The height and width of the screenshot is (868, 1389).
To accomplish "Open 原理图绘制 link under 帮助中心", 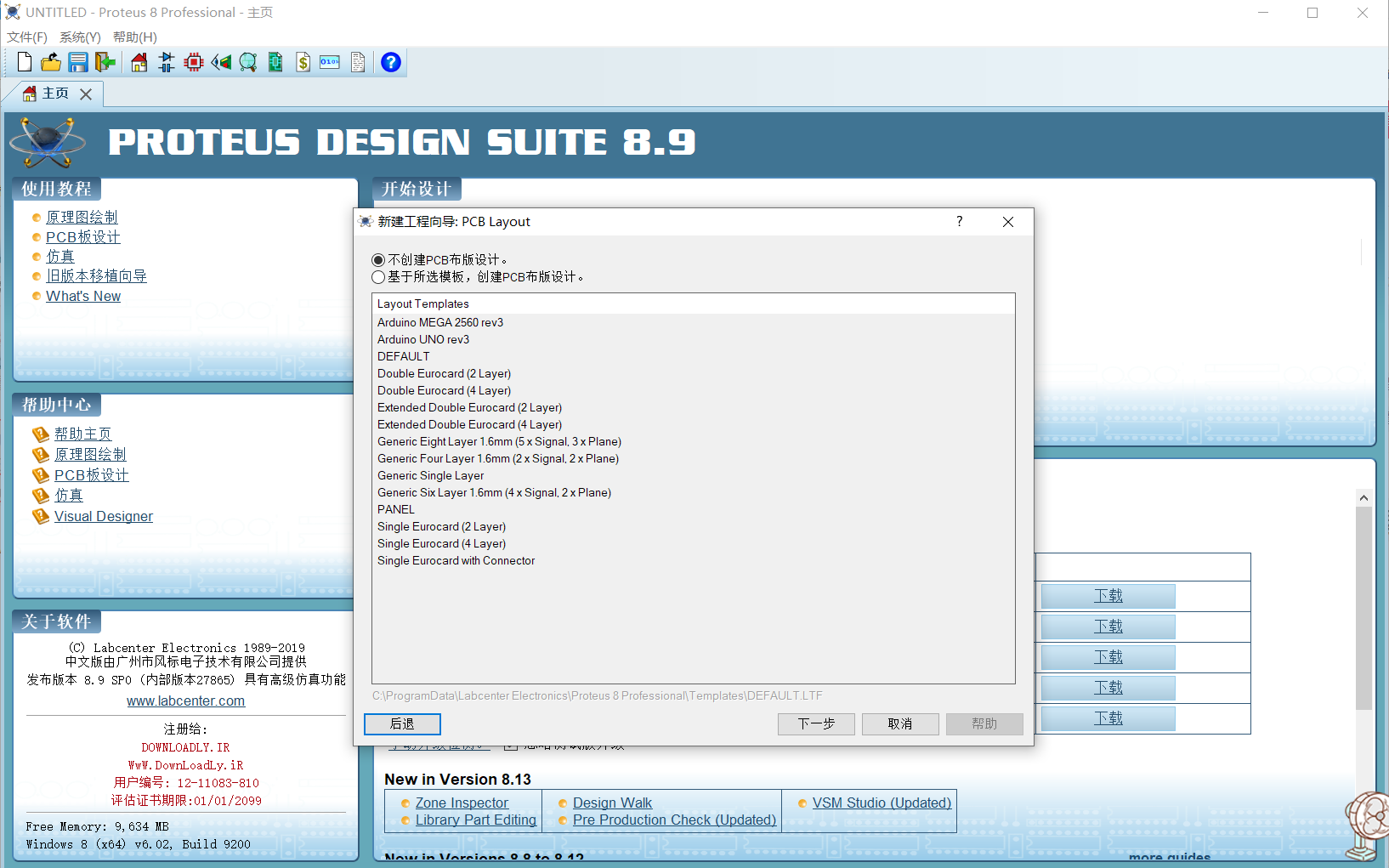I will [90, 454].
